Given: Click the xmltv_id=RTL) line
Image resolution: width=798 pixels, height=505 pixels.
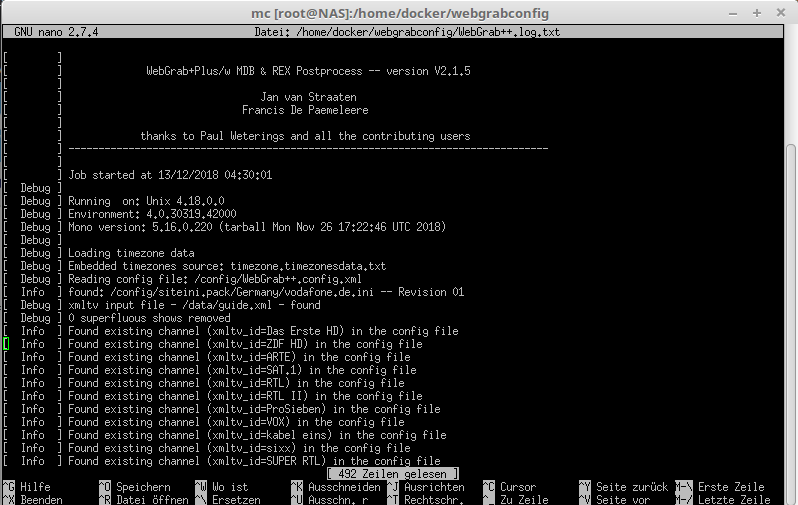Looking at the screenshot, I should [x=237, y=383].
